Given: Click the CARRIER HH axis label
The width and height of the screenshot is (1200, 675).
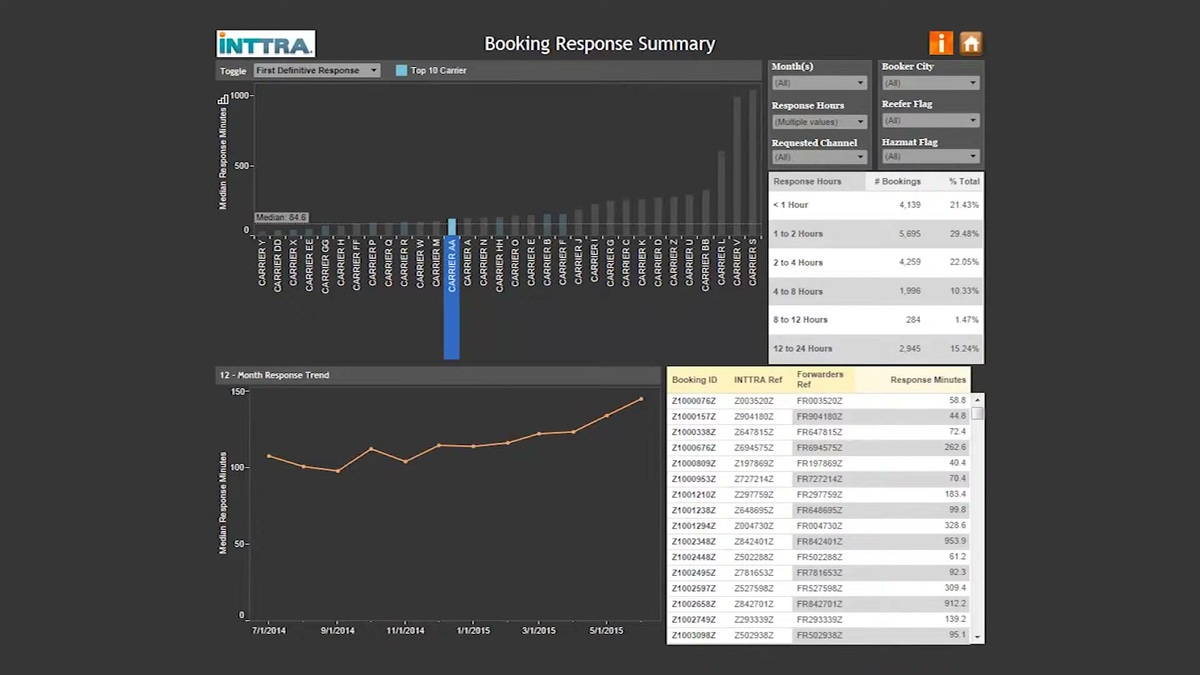Looking at the screenshot, I should tap(500, 264).
